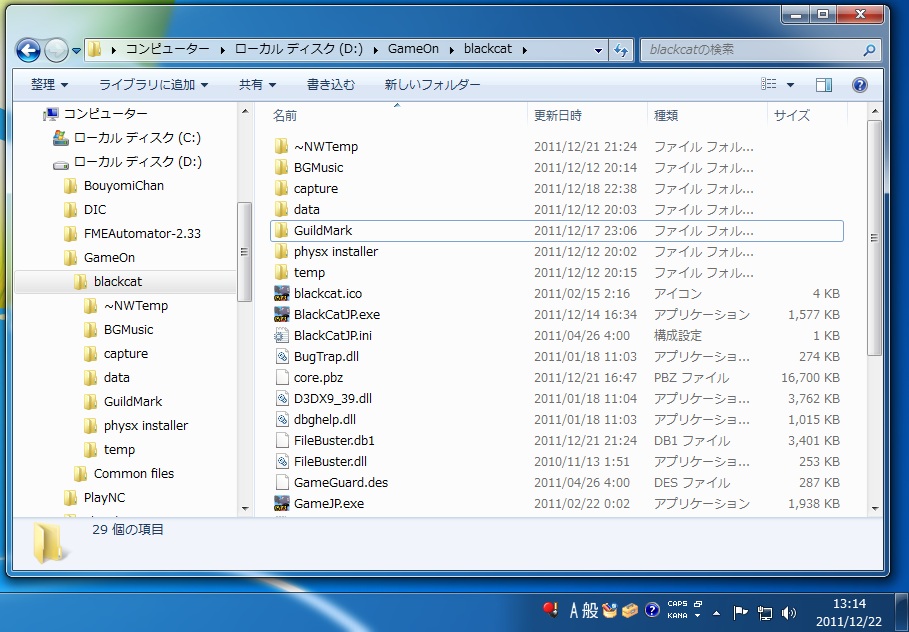The height and width of the screenshot is (632, 909).
Task: Click the refresh button beside address bar
Action: pyautogui.click(x=621, y=49)
